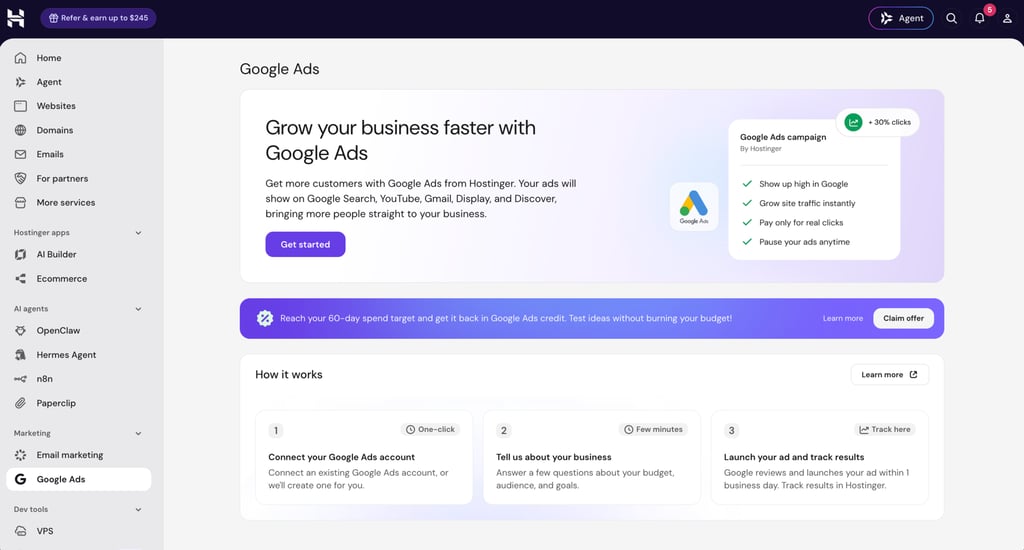Screen dimensions: 1024x550
Task: Collapse the Marketing section
Action: (138, 433)
